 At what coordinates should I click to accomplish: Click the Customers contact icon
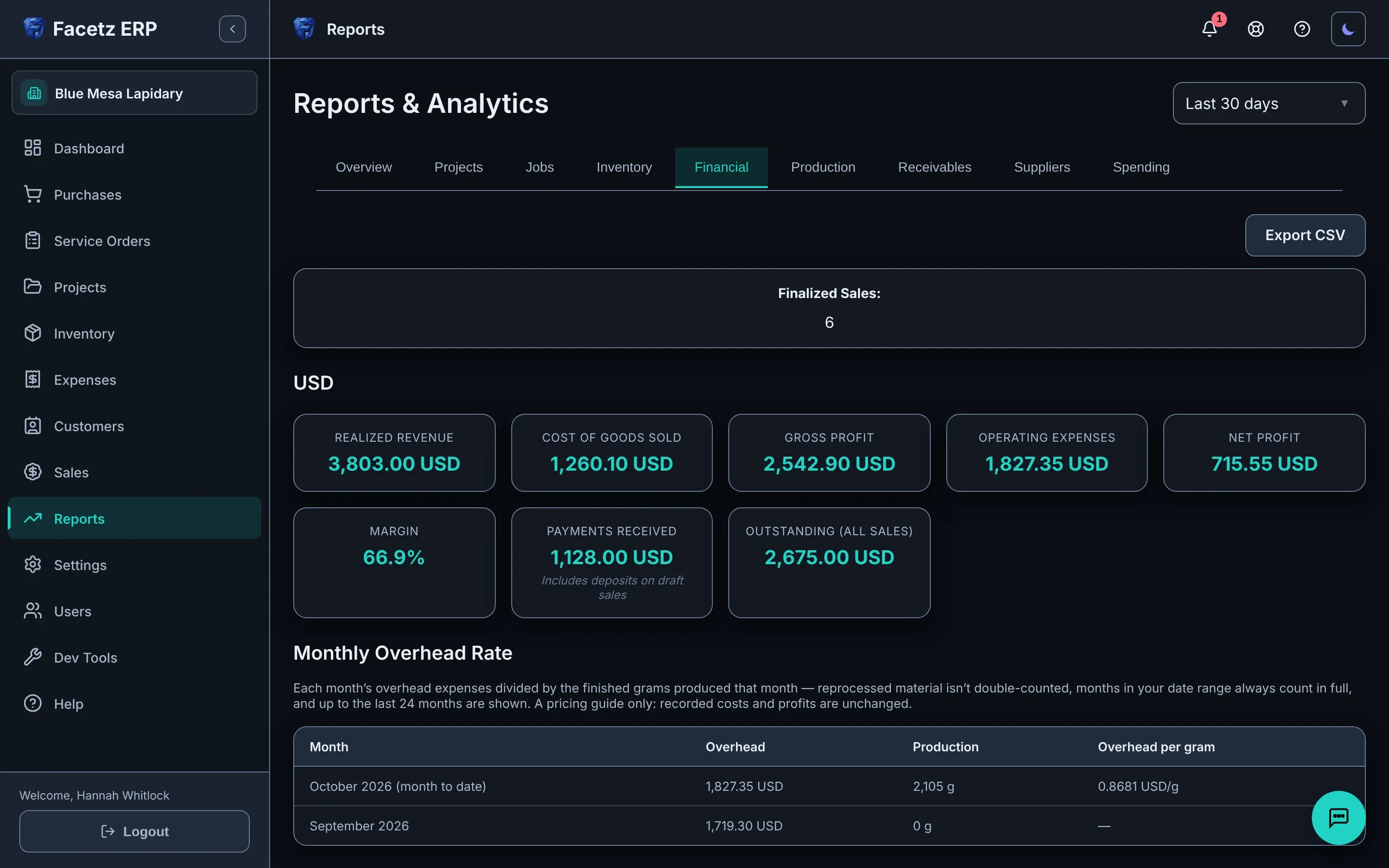pyautogui.click(x=33, y=426)
